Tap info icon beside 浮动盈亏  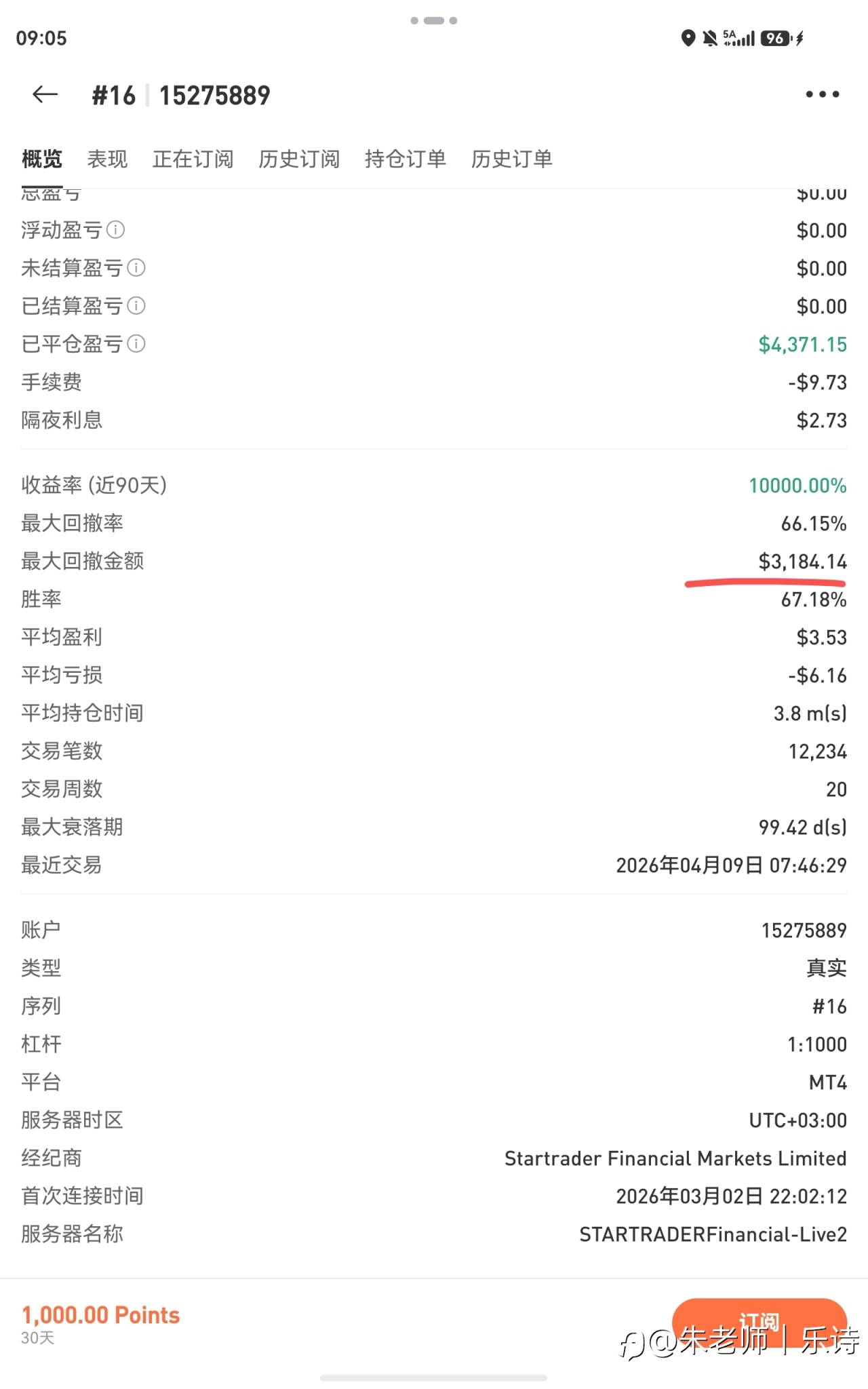coord(116,230)
